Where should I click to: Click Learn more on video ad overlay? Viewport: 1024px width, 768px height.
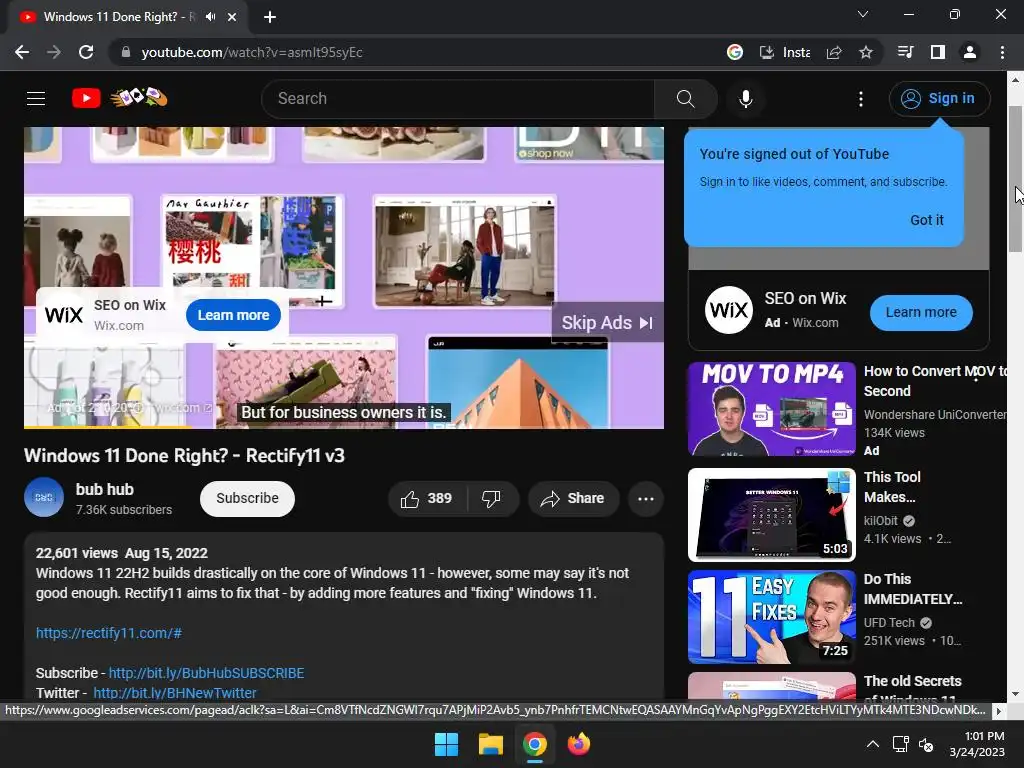click(233, 315)
